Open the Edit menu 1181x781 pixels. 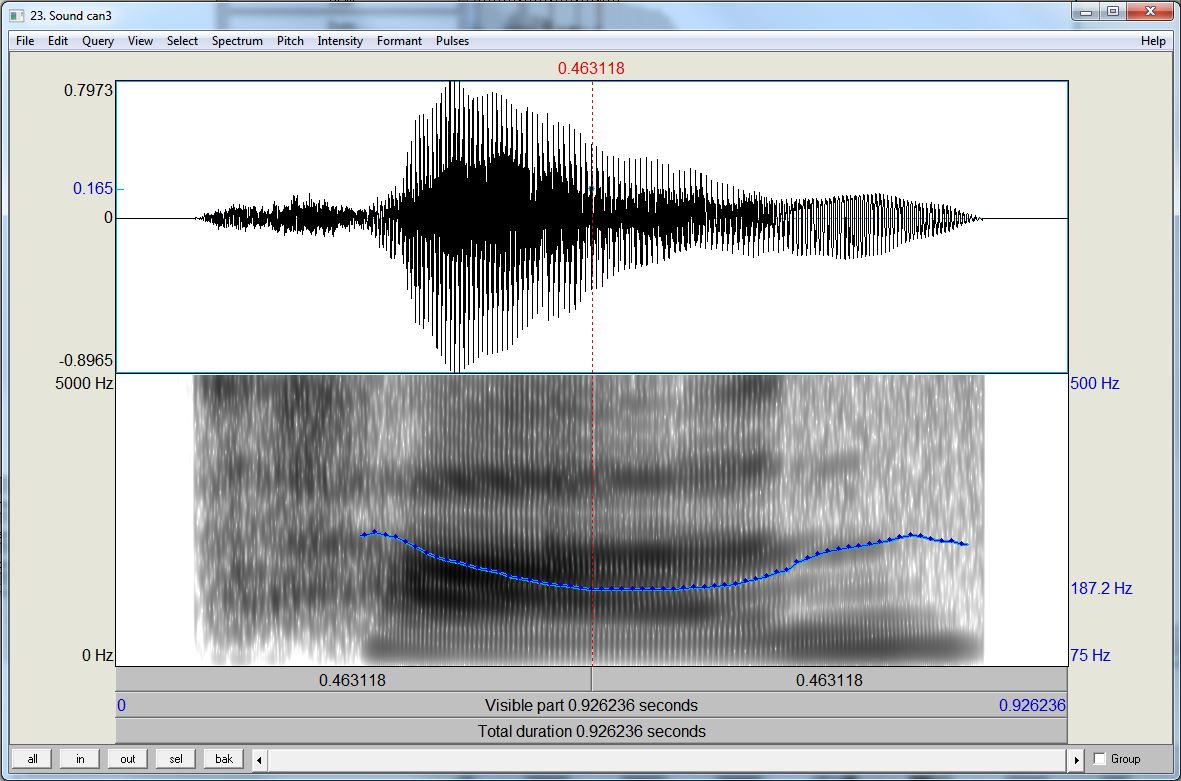point(58,41)
